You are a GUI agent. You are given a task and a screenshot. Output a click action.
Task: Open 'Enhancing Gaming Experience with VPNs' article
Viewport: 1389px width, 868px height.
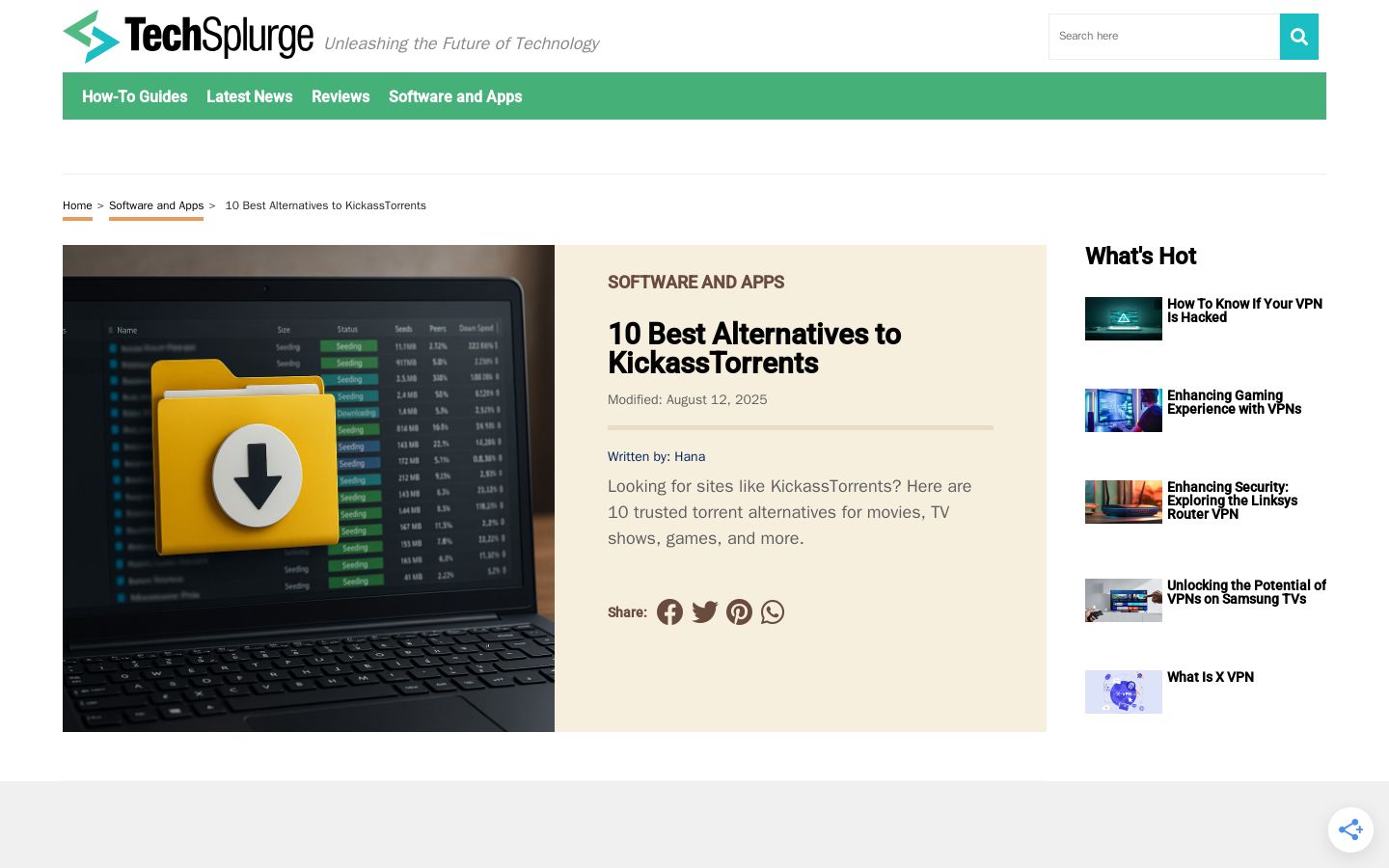click(x=1235, y=402)
